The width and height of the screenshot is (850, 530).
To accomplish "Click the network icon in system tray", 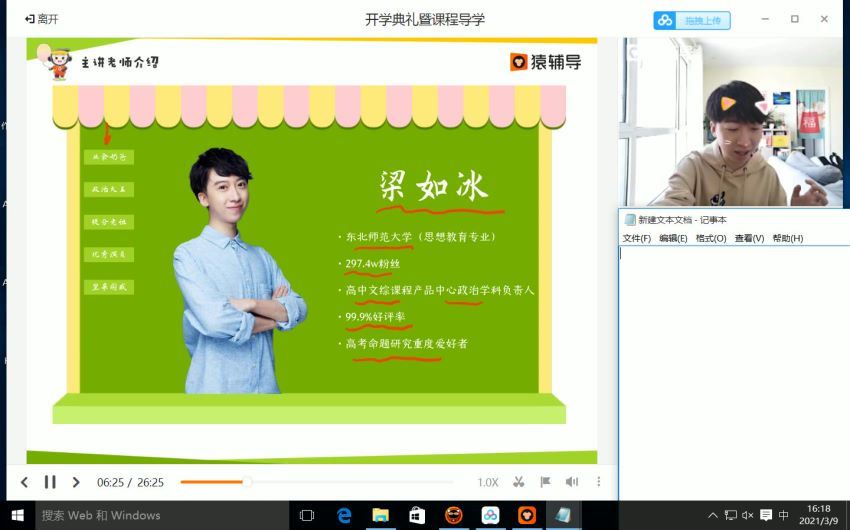I will [x=731, y=515].
